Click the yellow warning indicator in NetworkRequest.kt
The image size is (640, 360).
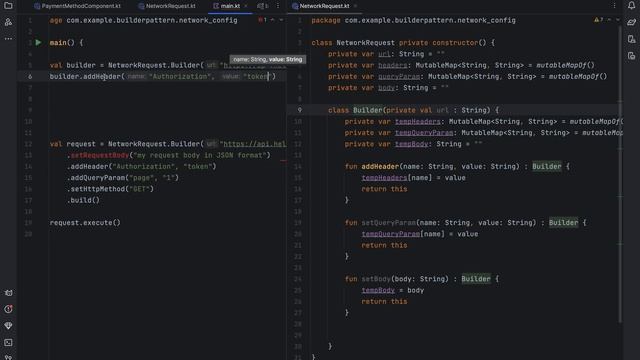click(599, 20)
